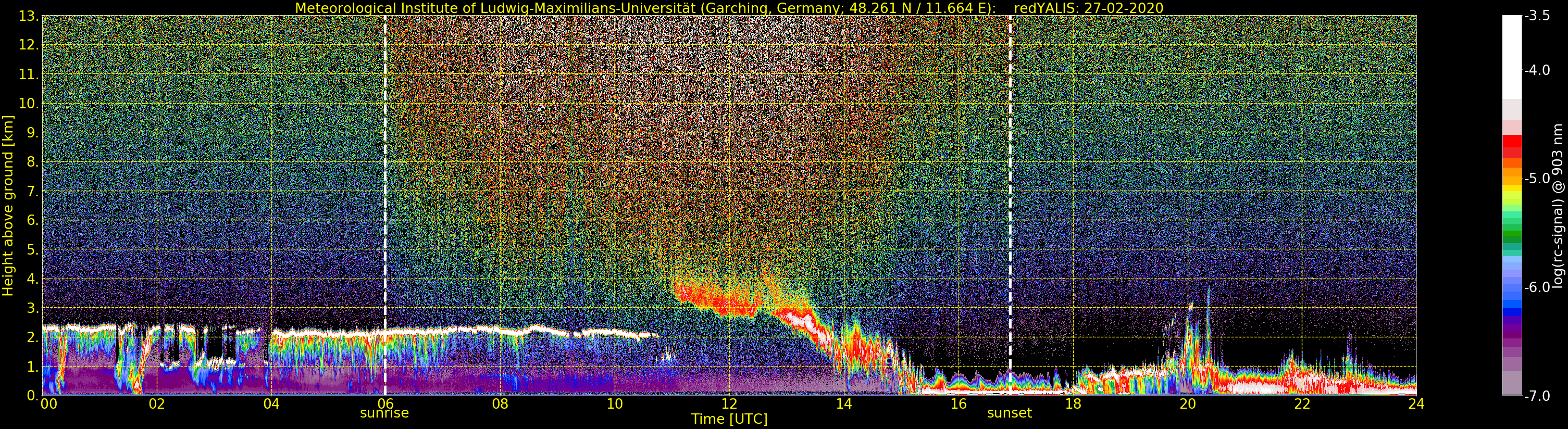Screen dimensions: 1568x429
Task: Click the height tick label '12.'
Action: pos(29,45)
